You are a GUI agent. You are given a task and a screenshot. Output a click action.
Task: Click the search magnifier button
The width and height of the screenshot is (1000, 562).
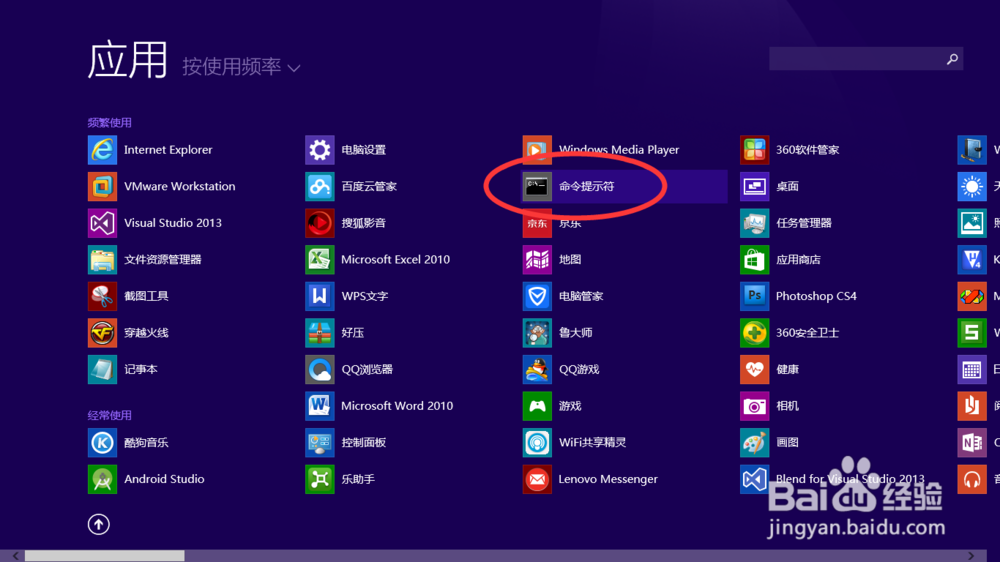[x=952, y=59]
